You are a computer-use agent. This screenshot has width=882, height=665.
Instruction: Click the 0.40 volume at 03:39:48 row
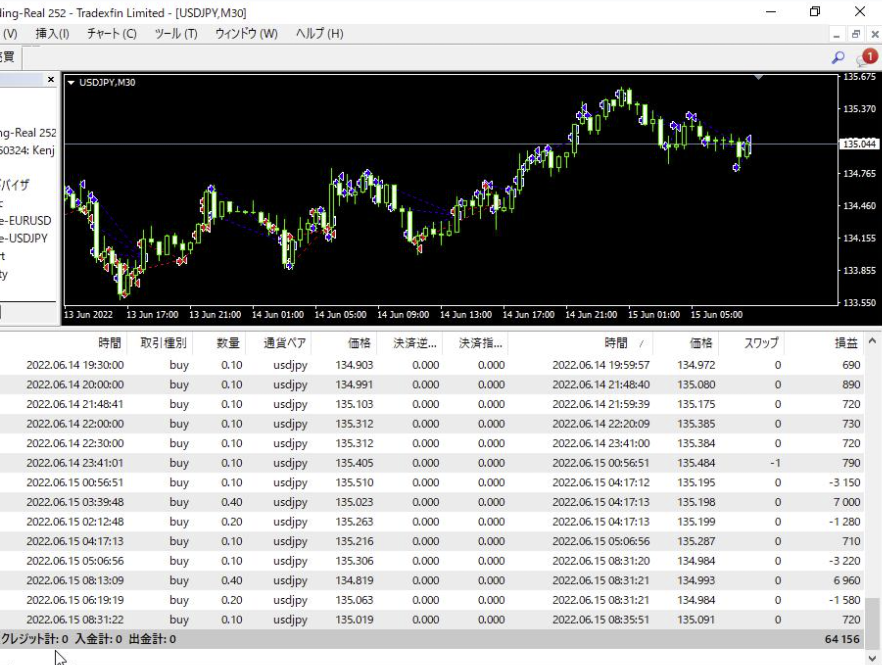pyautogui.click(x=232, y=502)
